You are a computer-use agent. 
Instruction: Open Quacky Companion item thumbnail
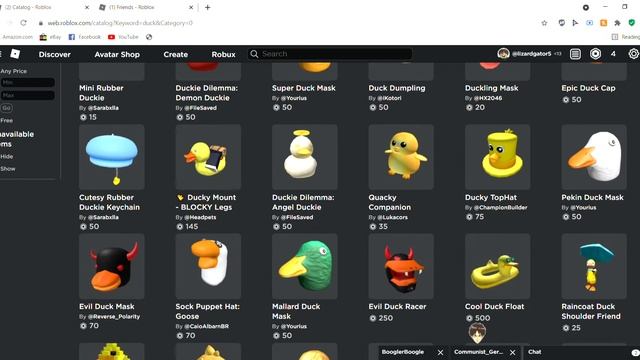(401, 157)
